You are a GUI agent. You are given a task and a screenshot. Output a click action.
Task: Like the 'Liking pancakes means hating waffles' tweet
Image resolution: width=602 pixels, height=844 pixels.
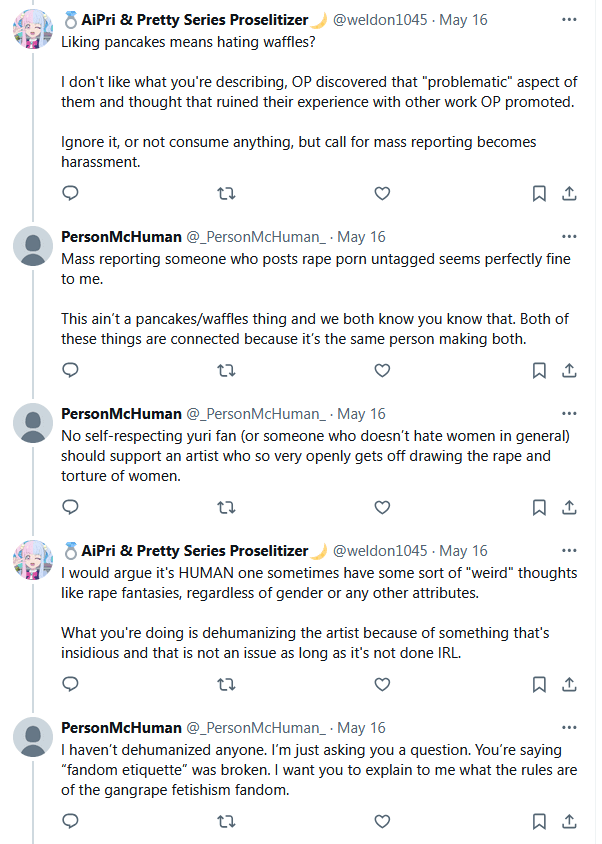382,193
